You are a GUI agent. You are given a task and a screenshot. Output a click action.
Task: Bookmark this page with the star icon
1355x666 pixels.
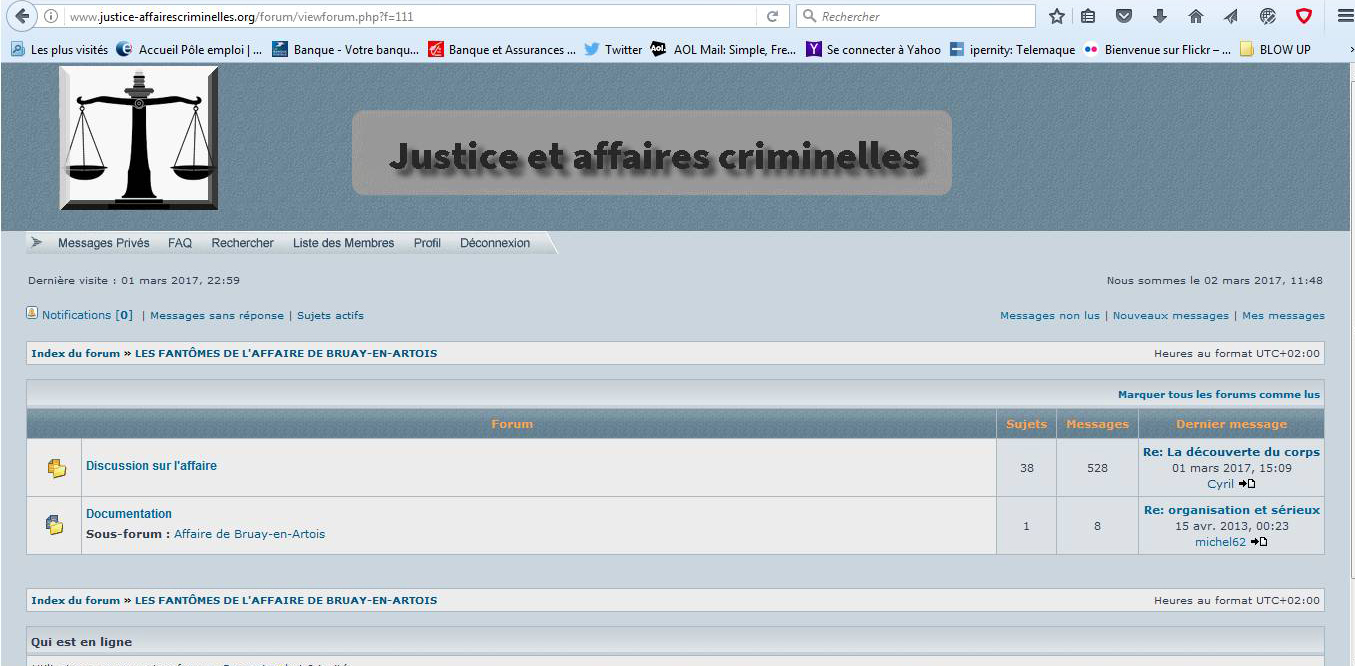coord(1056,17)
